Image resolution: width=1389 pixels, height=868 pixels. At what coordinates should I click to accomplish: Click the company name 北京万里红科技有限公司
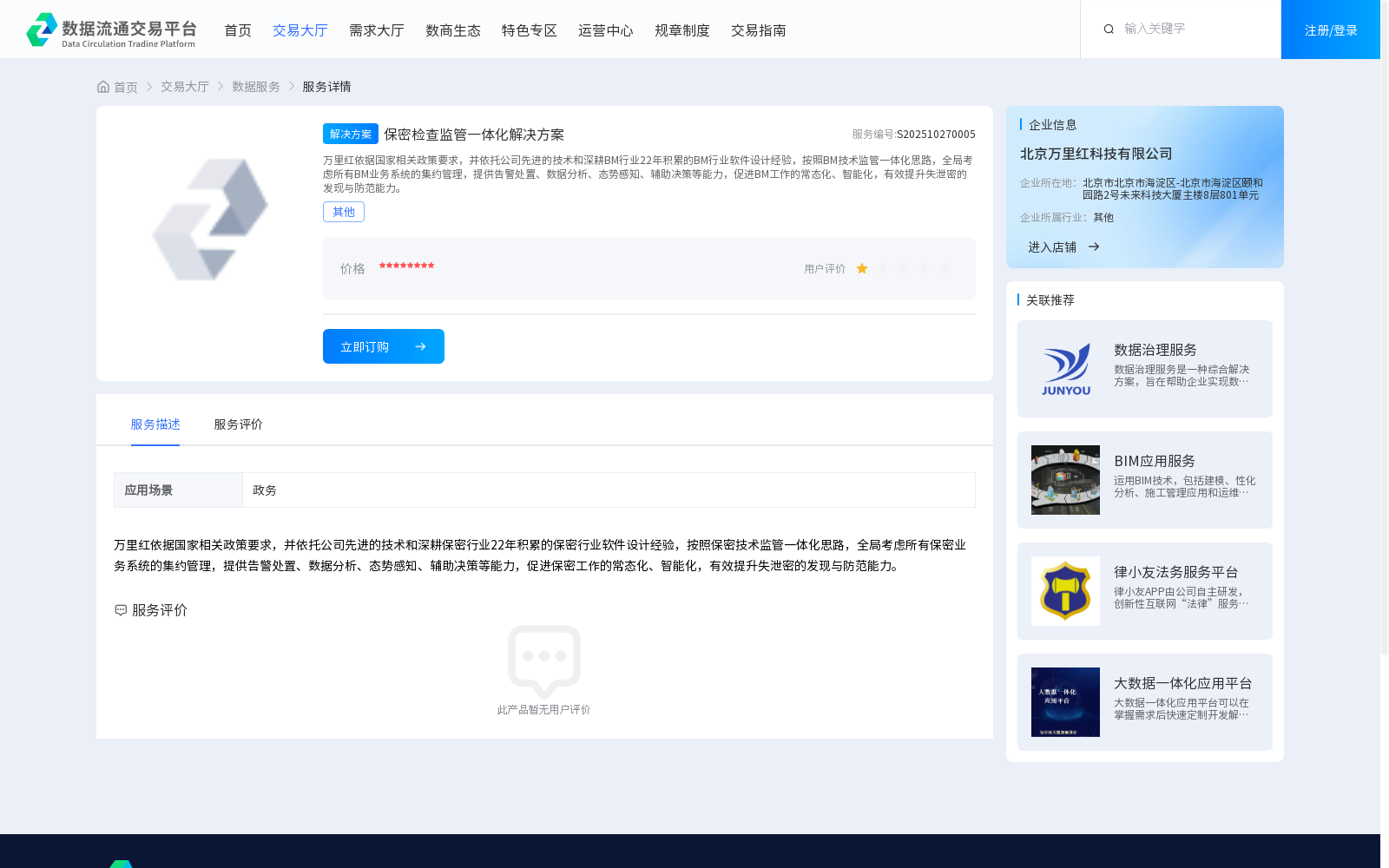point(1096,154)
